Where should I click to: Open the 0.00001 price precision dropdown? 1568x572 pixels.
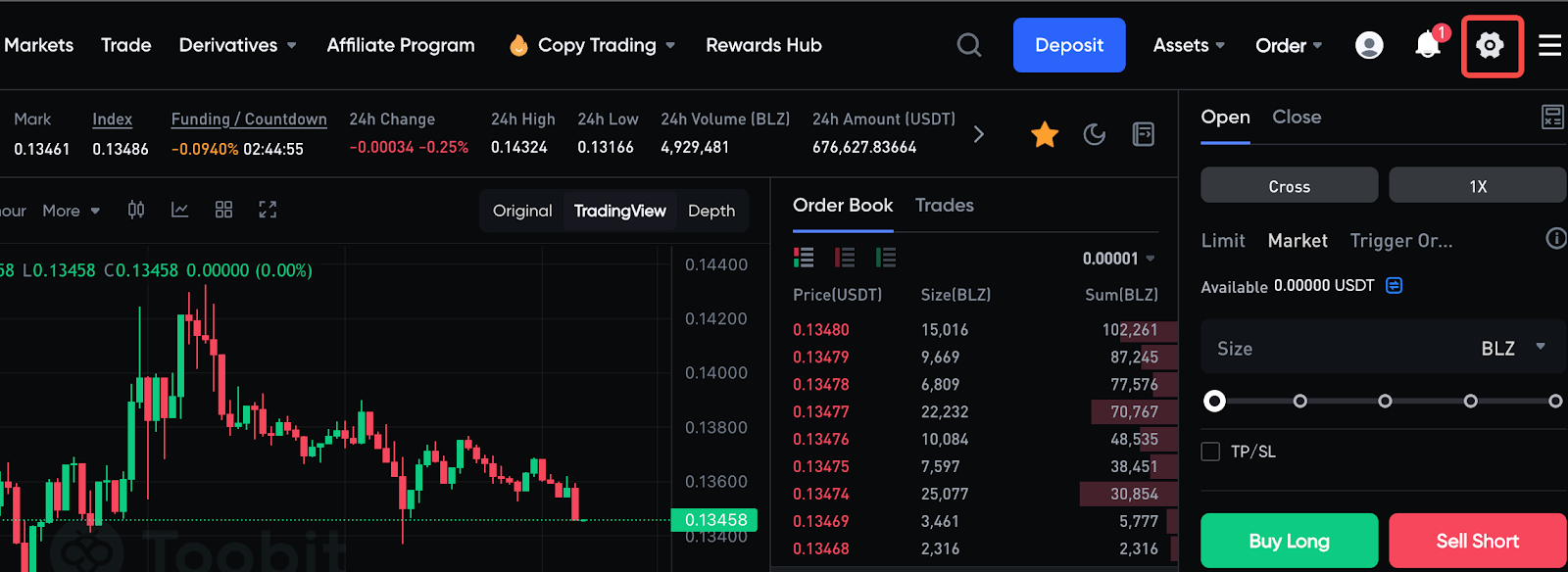click(1118, 259)
